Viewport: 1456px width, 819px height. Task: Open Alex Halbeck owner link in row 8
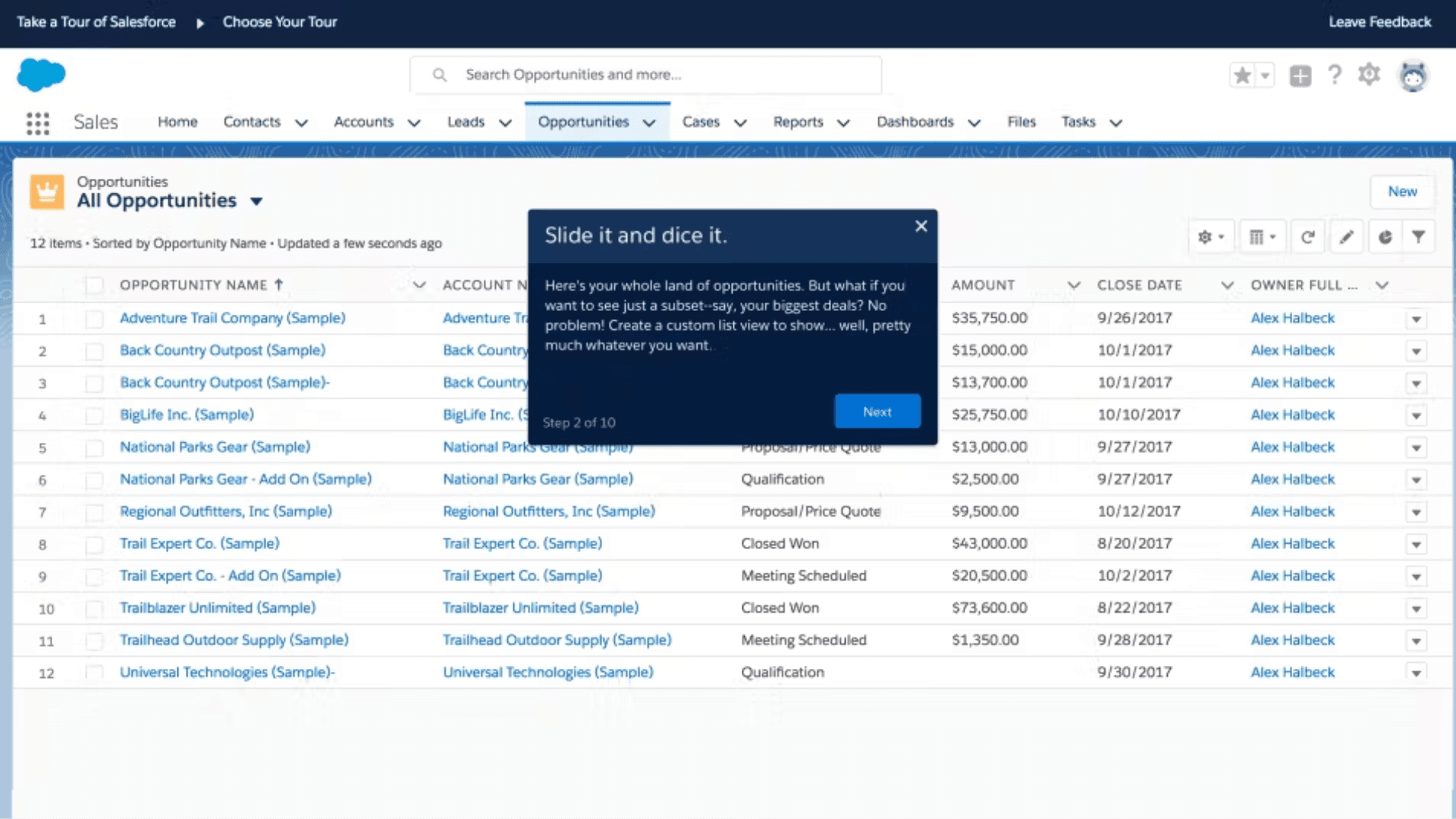[x=1292, y=544]
